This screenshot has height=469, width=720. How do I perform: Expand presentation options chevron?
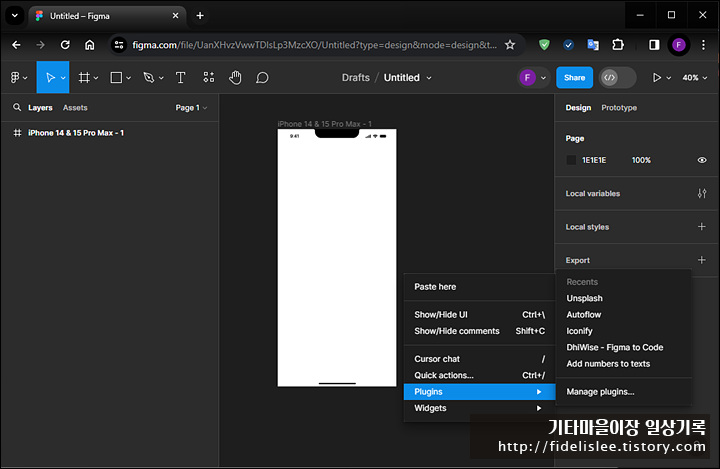pos(669,78)
